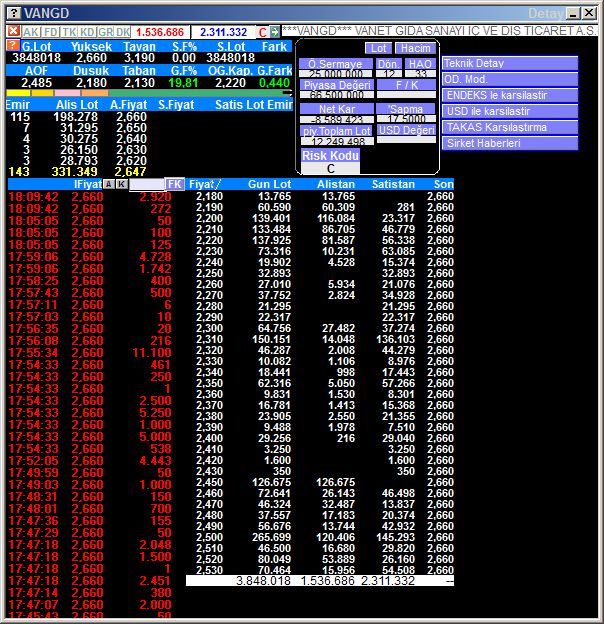Viewport: 604px width, 624px height.
Task: Switch to the Hacim tab
Action: click(x=415, y=48)
